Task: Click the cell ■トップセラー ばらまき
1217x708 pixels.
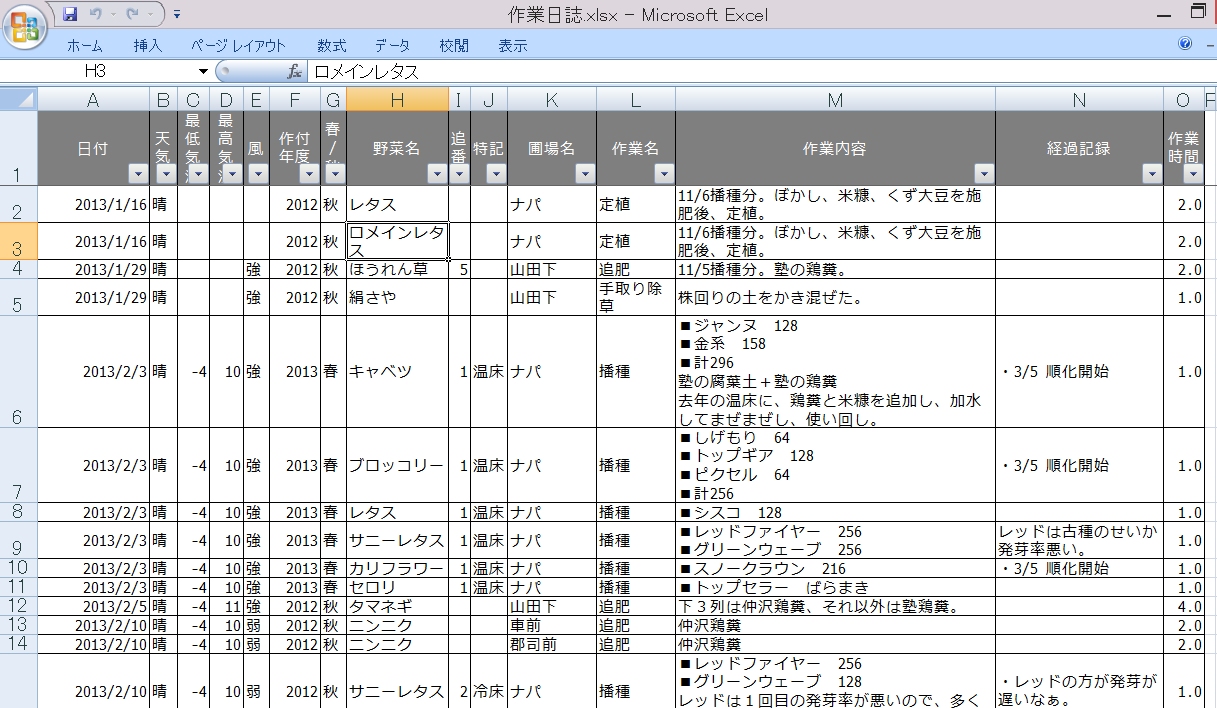Action: point(836,588)
